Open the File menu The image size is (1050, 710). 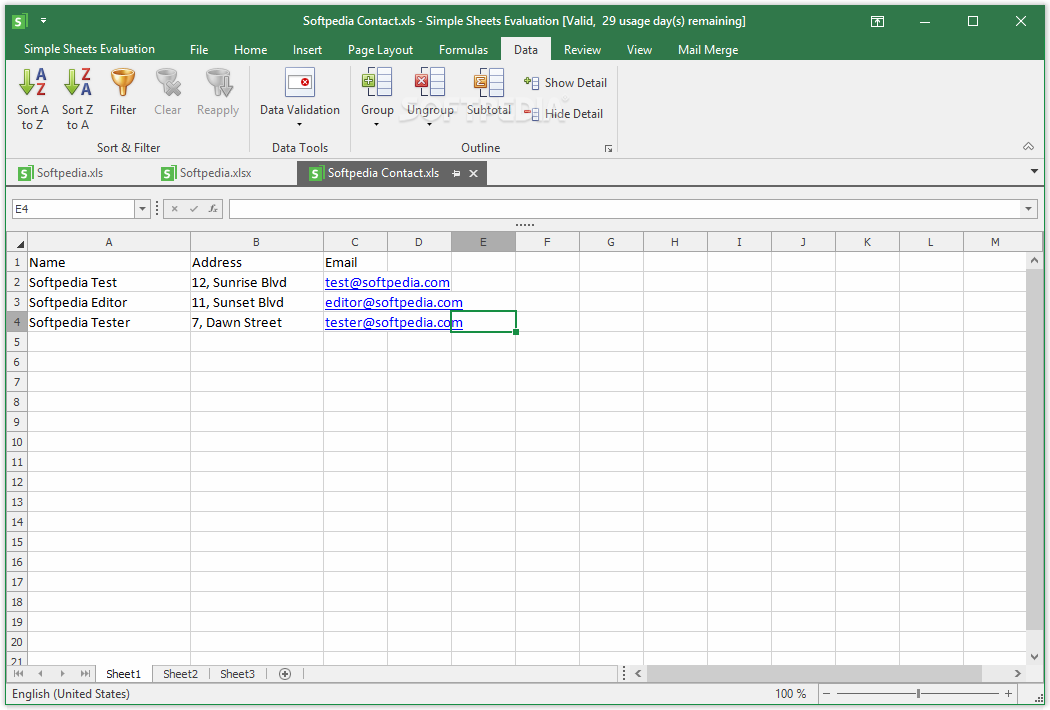coord(199,50)
